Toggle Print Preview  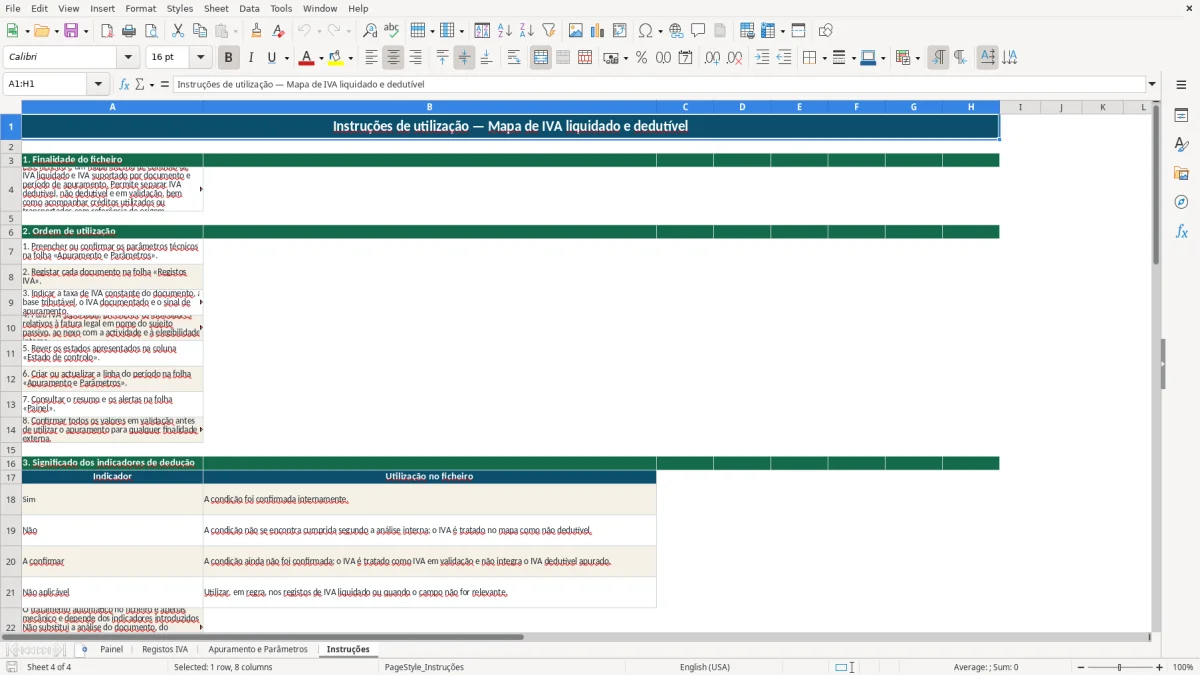(151, 31)
